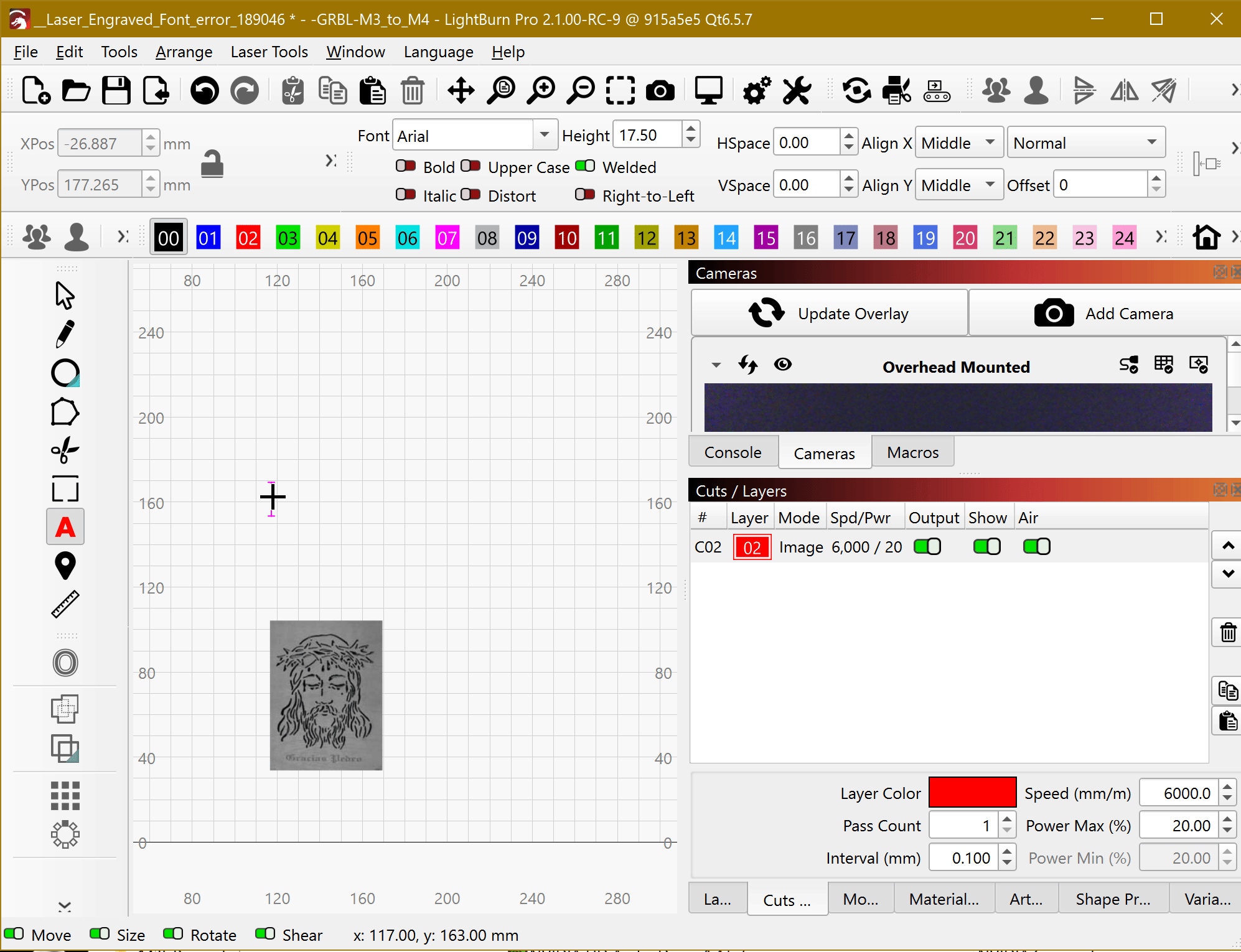The width and height of the screenshot is (1241, 952).
Task: Select the Draw Lines pencil tool
Action: 65,334
